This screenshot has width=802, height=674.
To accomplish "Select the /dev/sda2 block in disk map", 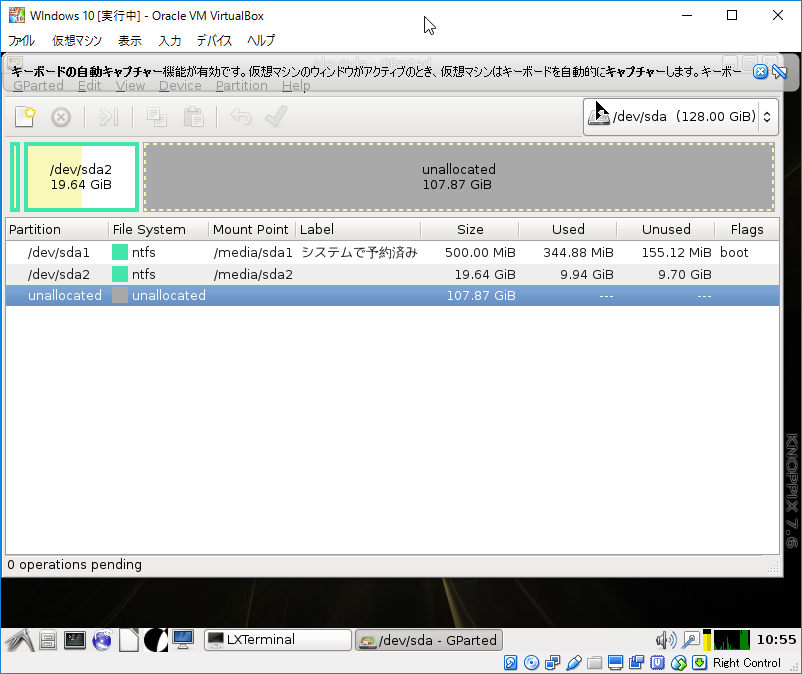I will [x=81, y=177].
